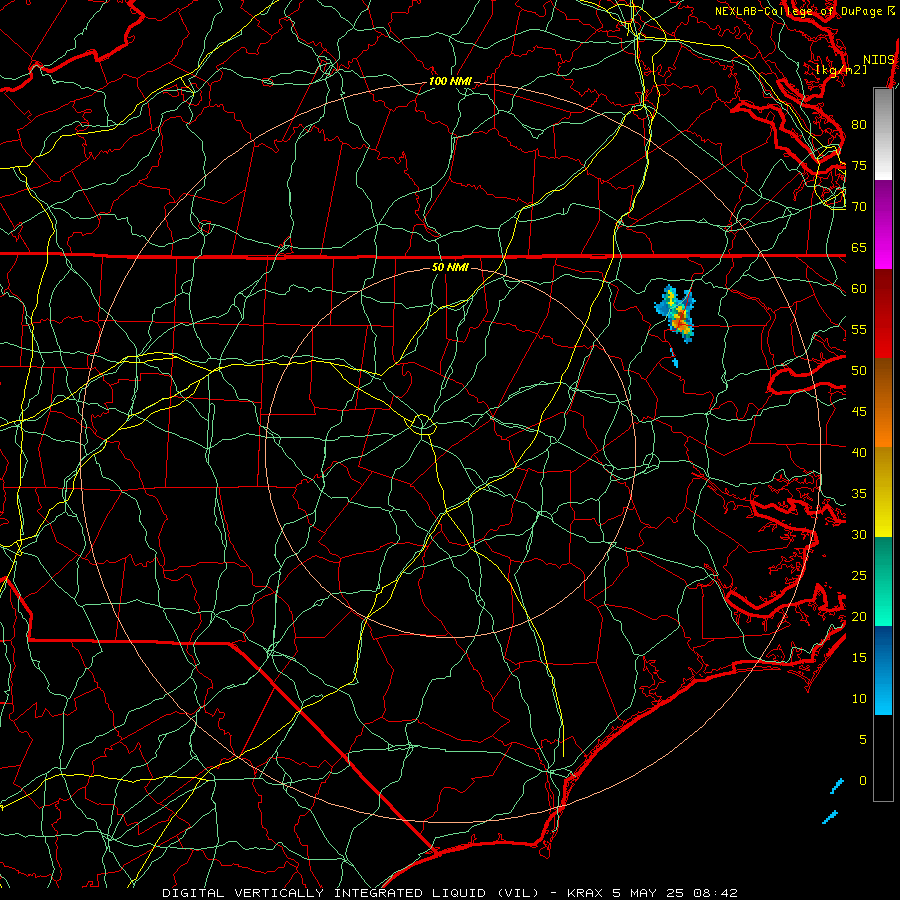Viewport: 900px width, 900px height.
Task: Pick the red segment of the color bar
Action: pyautogui.click(x=883, y=314)
